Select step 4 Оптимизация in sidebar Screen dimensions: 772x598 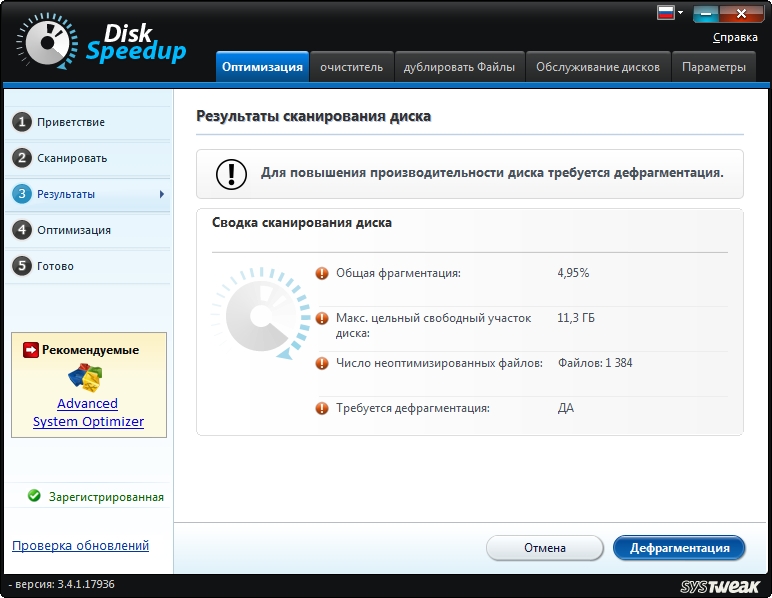point(73,230)
